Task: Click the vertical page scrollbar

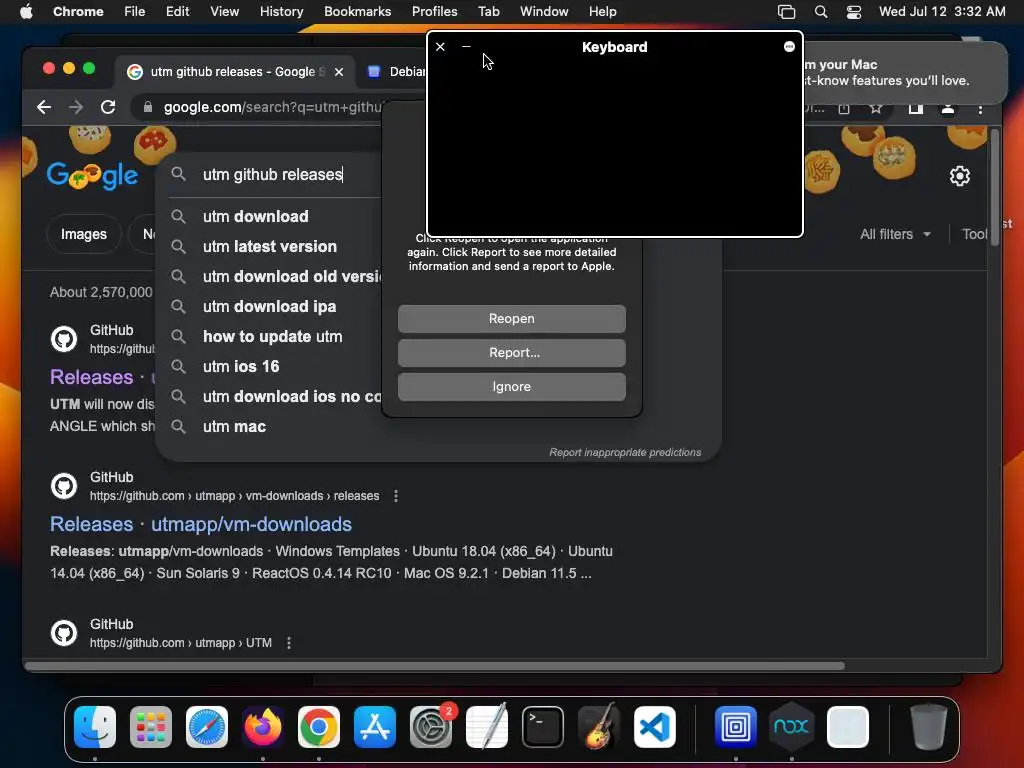Action: [x=994, y=187]
